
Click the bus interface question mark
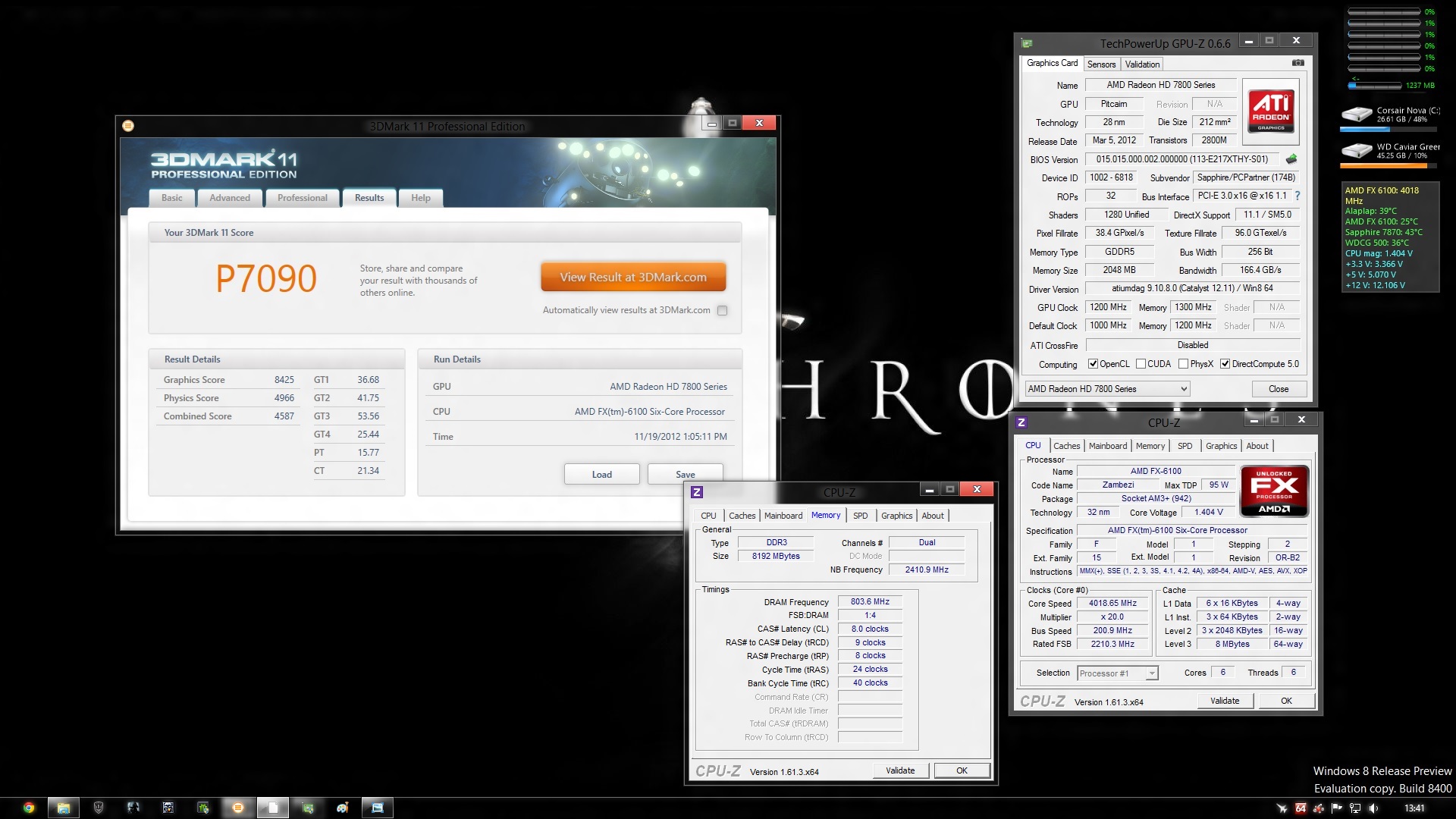1298,196
